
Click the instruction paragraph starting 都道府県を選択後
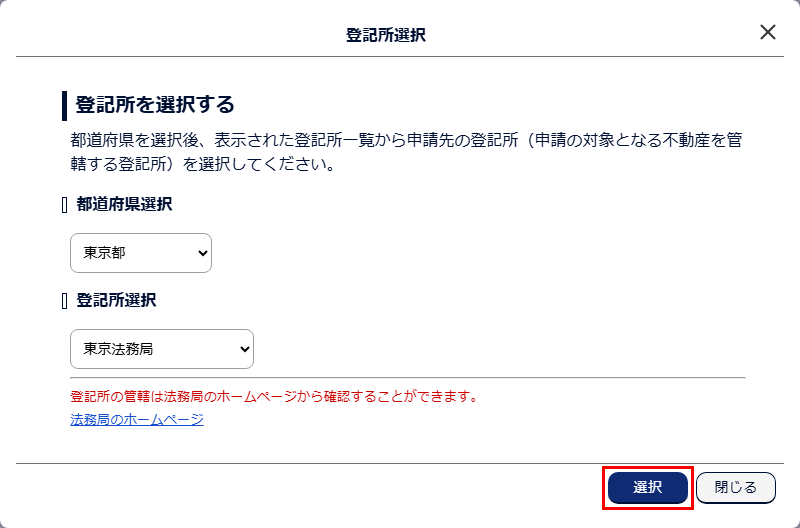(x=400, y=151)
